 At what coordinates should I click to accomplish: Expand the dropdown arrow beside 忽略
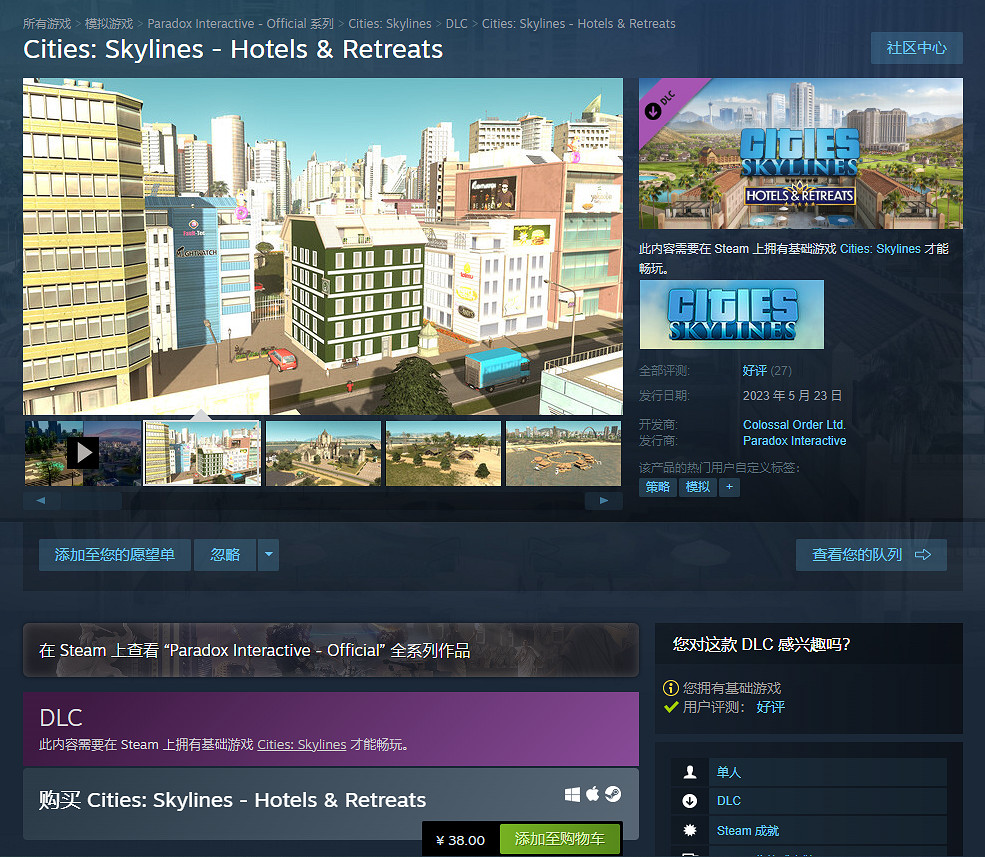(268, 554)
